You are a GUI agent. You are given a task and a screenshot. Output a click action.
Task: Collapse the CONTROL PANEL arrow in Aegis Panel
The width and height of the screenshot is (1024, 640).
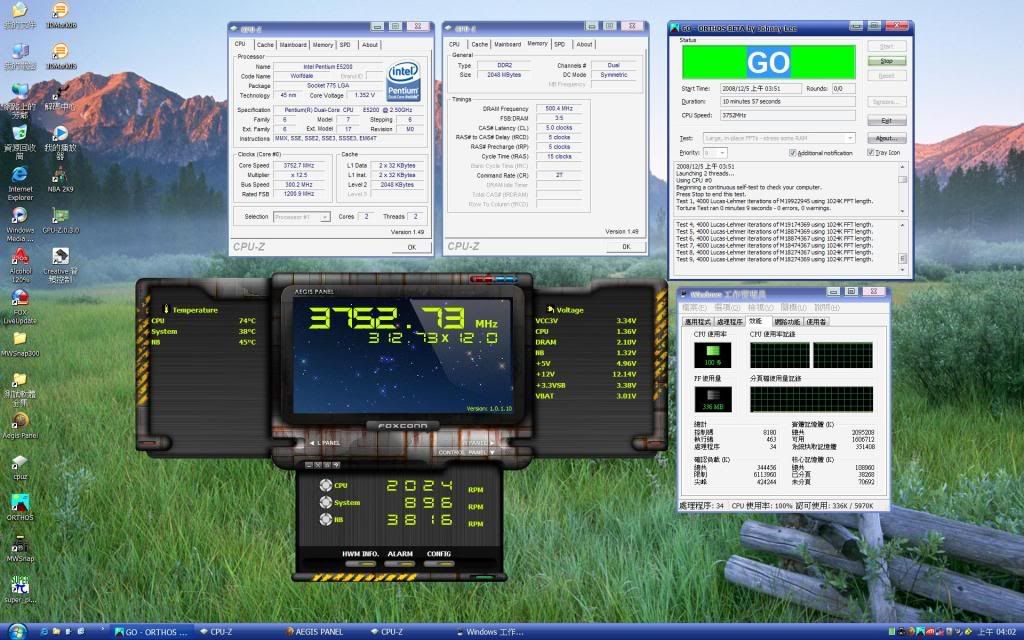click(492, 452)
